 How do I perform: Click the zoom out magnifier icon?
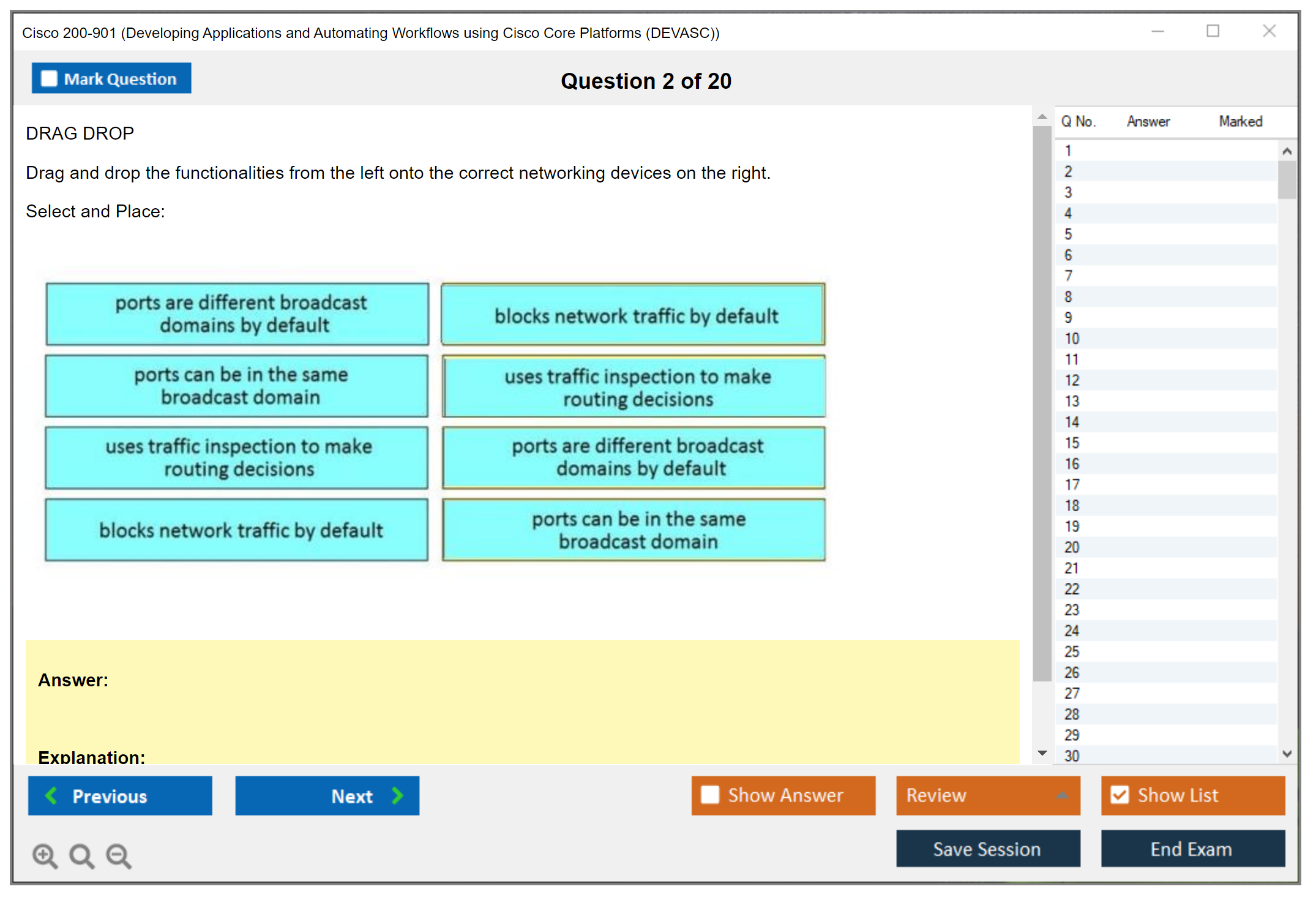[x=119, y=855]
